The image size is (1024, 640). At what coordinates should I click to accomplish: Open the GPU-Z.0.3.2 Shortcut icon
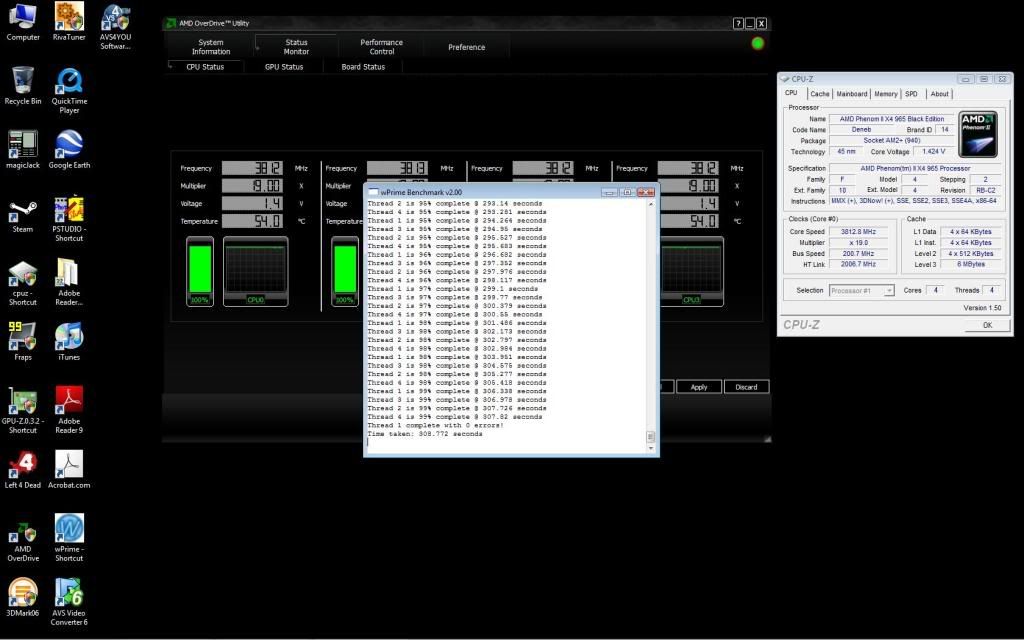tap(23, 411)
